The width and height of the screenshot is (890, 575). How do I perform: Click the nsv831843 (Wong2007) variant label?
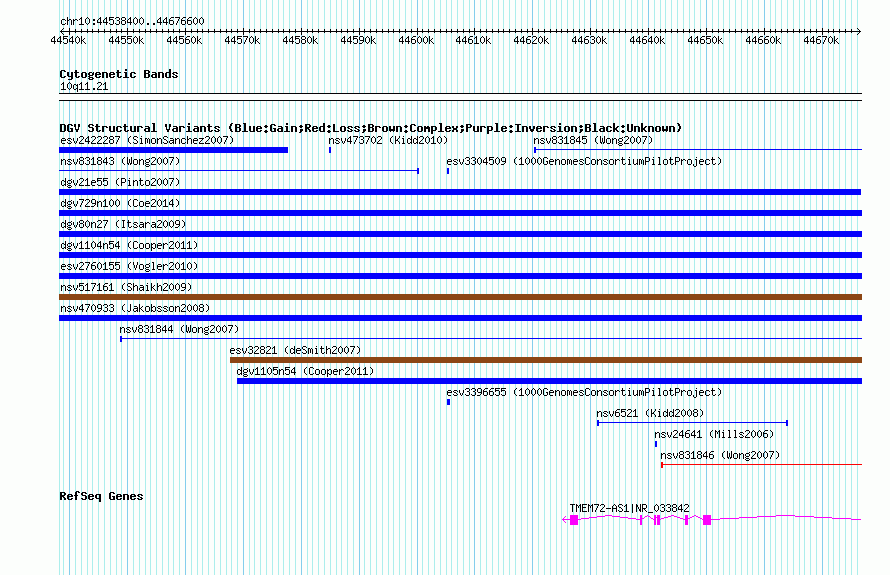120,161
